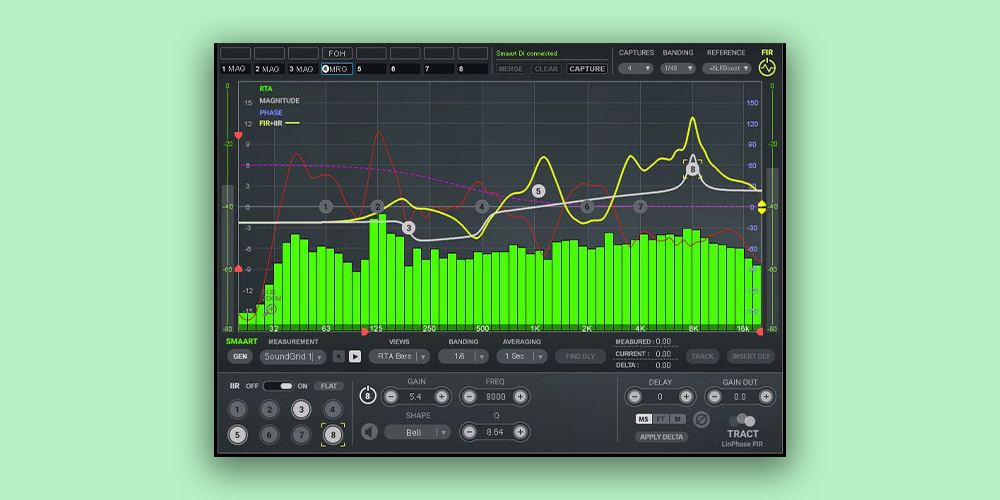Click the play measurement icon
Image resolution: width=1000 pixels, height=500 pixels.
point(355,357)
